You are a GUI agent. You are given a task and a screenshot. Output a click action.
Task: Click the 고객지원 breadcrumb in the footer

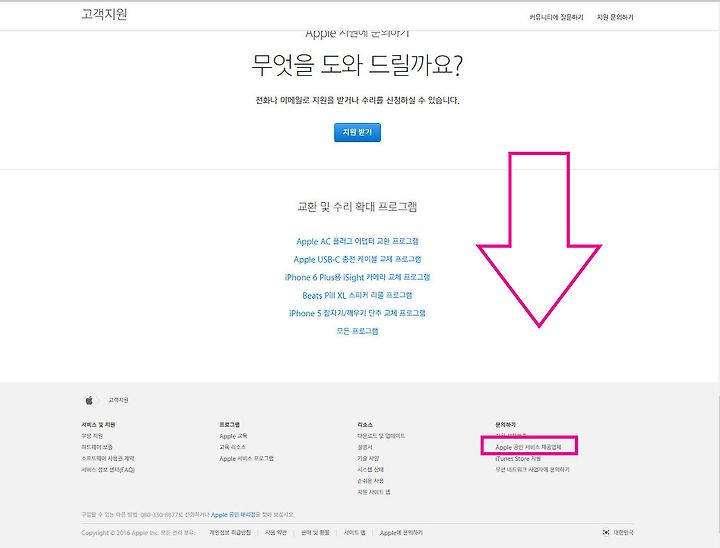click(118, 400)
